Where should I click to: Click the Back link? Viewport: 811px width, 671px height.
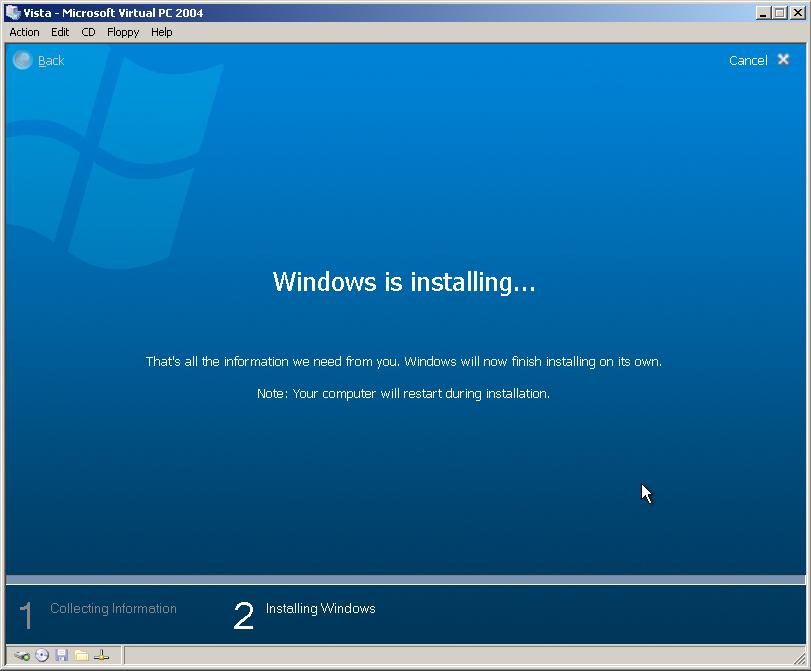[51, 61]
